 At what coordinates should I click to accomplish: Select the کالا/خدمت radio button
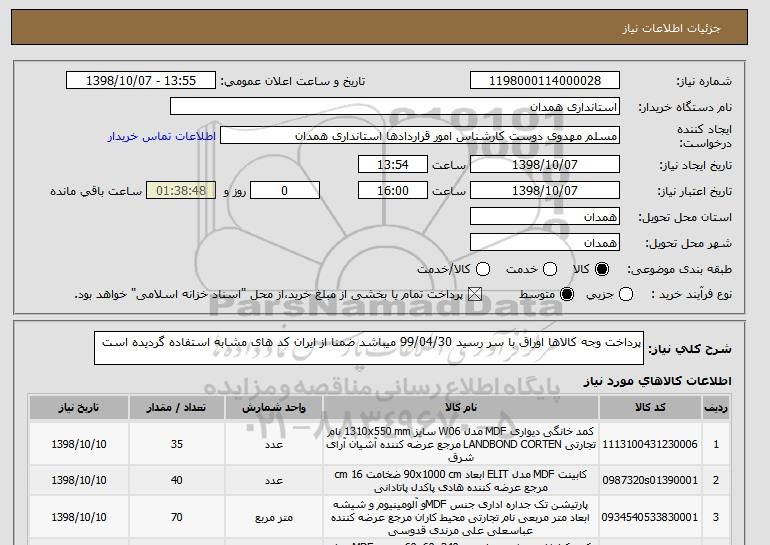(483, 269)
